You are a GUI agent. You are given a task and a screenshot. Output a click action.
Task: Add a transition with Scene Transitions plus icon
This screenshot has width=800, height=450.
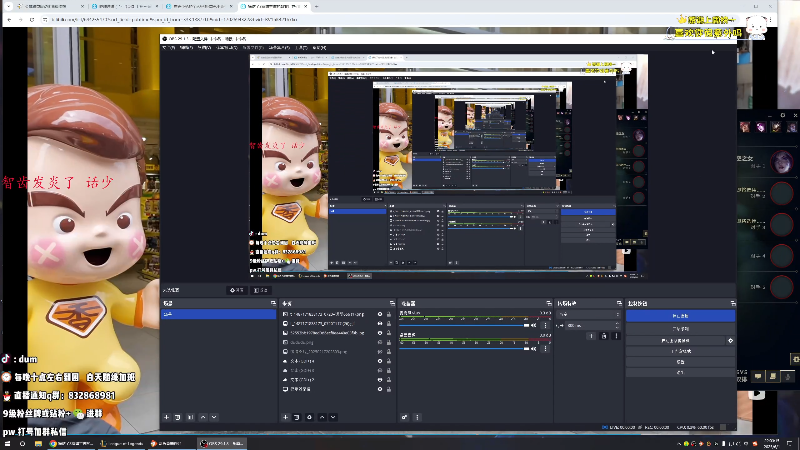[591, 336]
